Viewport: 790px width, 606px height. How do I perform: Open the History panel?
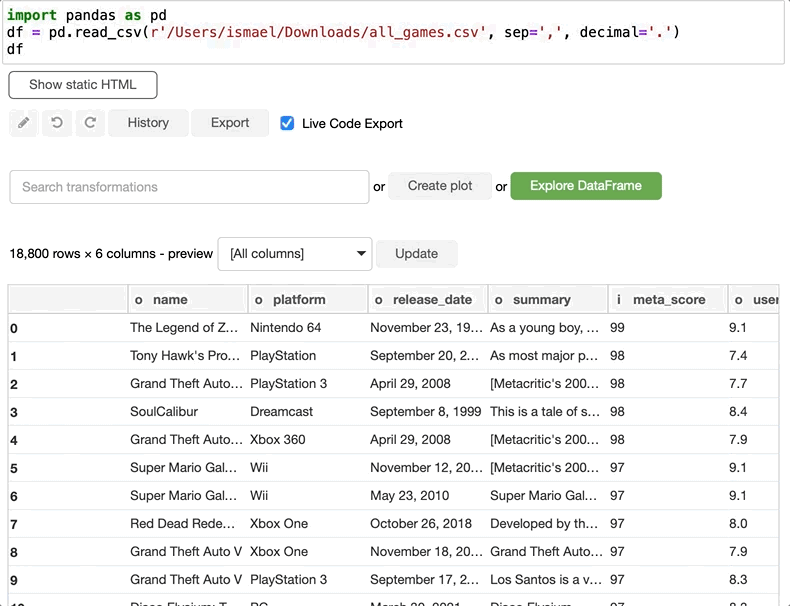pos(148,123)
